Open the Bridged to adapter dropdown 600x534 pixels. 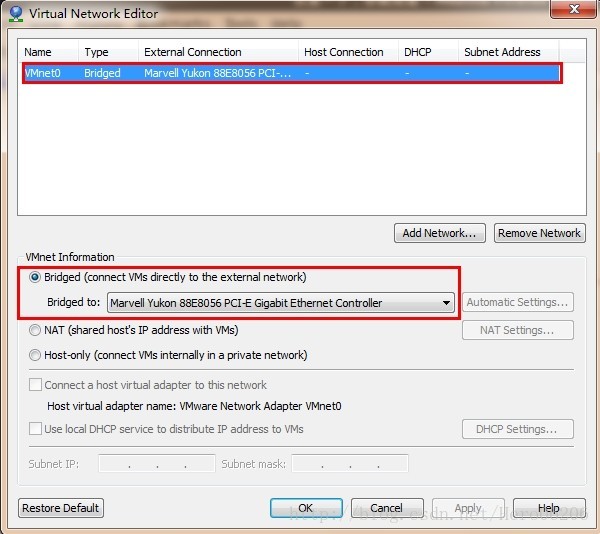281,303
